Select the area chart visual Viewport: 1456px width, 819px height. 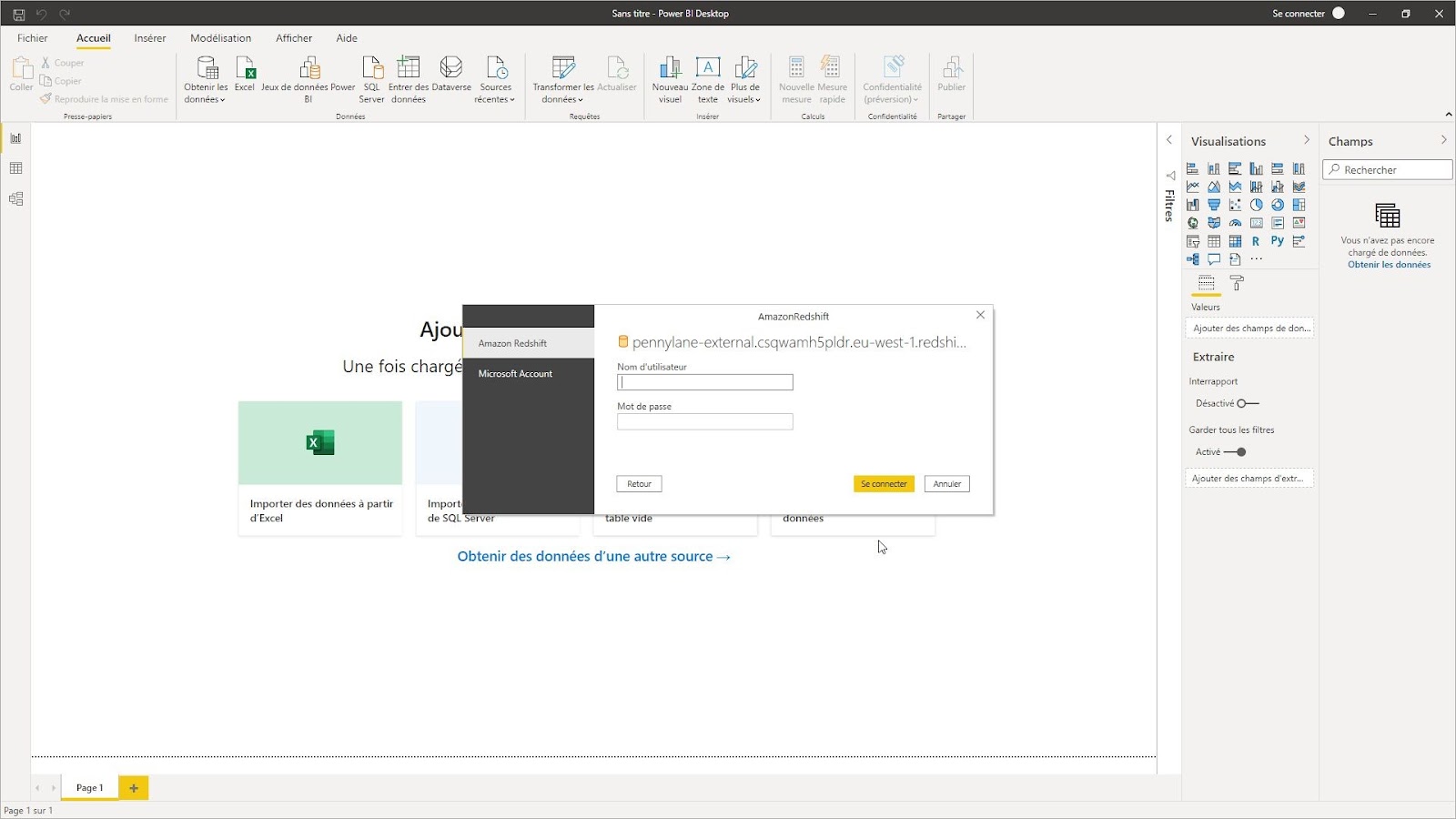pyautogui.click(x=1214, y=187)
